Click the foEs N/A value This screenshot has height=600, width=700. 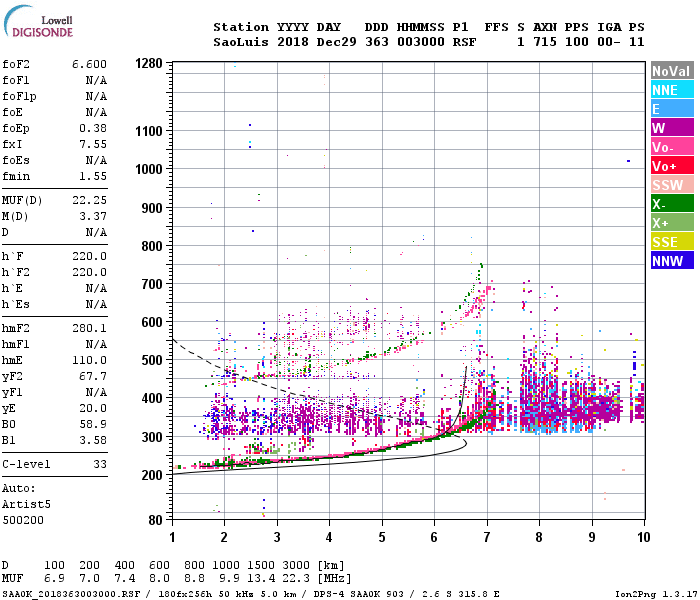[96, 160]
